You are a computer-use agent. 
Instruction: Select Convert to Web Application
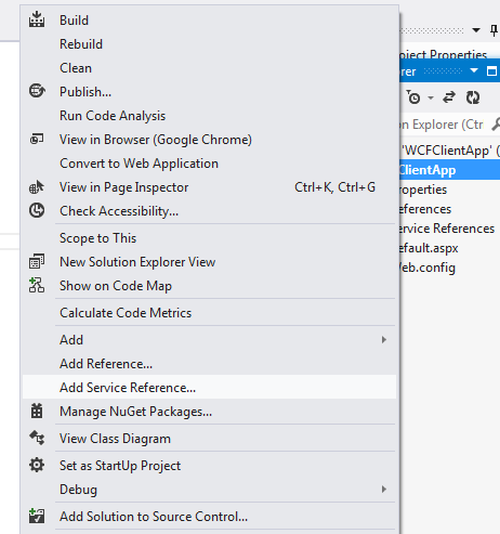(209, 163)
